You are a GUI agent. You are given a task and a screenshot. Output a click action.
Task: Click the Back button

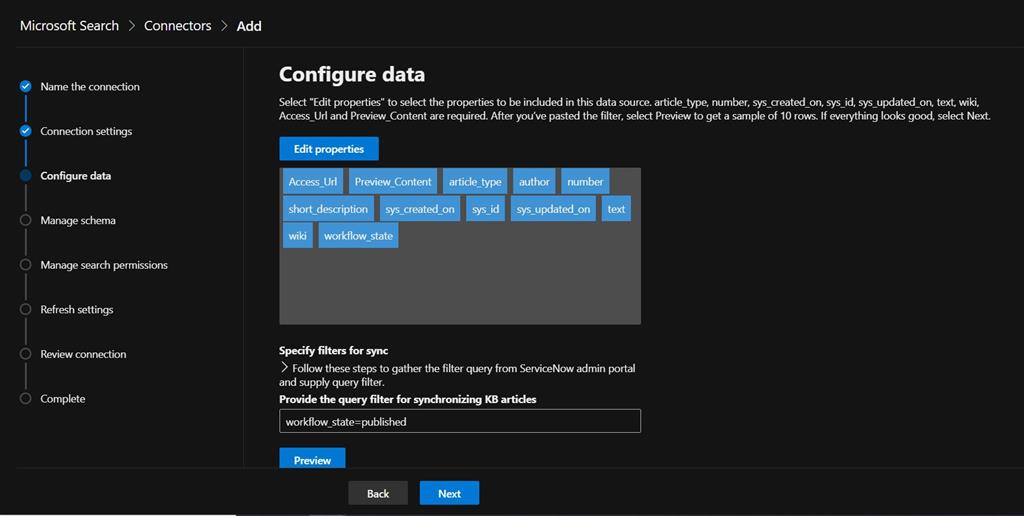[377, 493]
